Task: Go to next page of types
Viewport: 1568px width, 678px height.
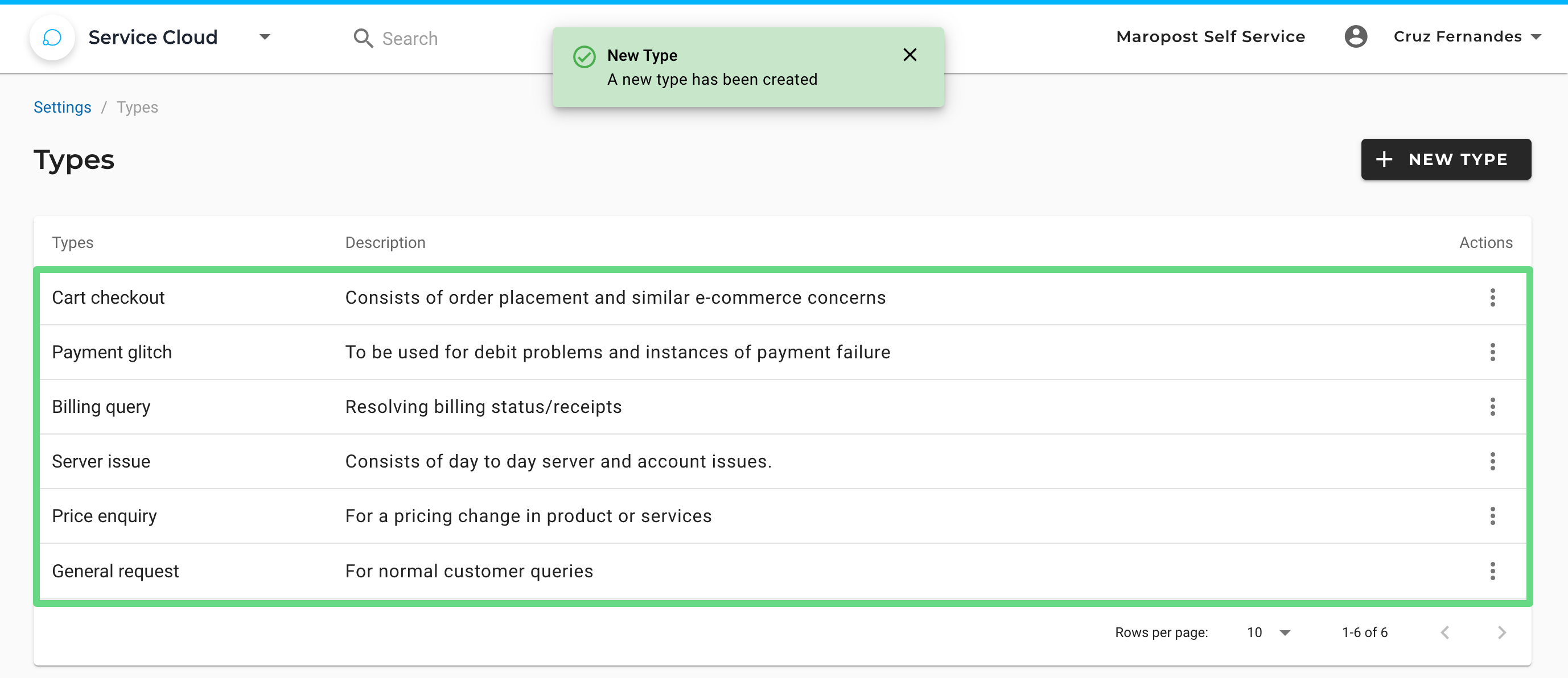Action: [1501, 632]
